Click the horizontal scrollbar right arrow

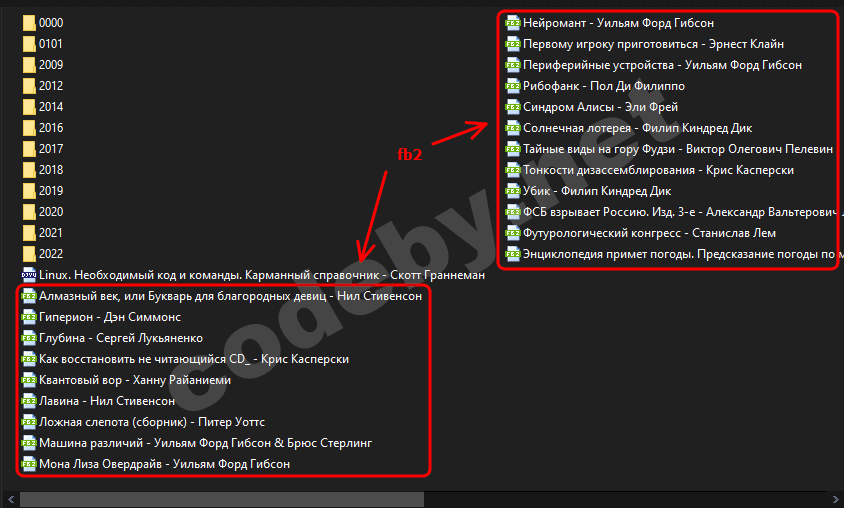(x=835, y=499)
